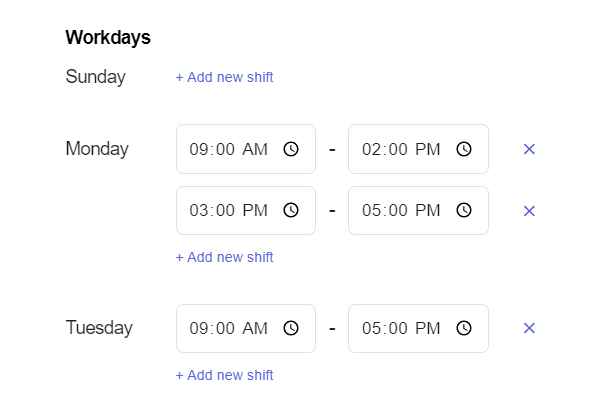Edit Tuesday shift start time field
Screen dimensions: 606x398
click(x=246, y=328)
